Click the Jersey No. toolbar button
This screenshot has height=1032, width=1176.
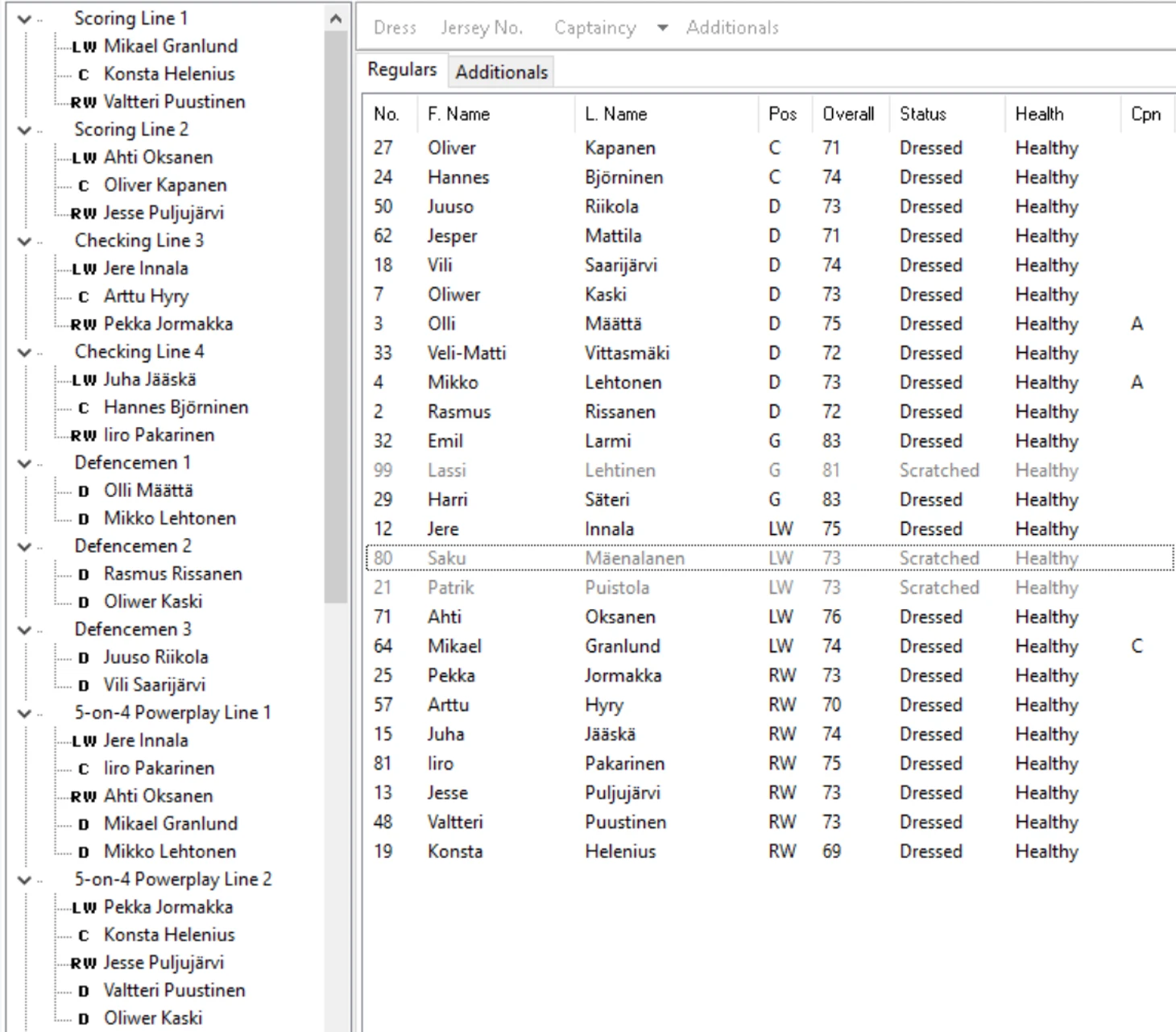click(x=482, y=28)
